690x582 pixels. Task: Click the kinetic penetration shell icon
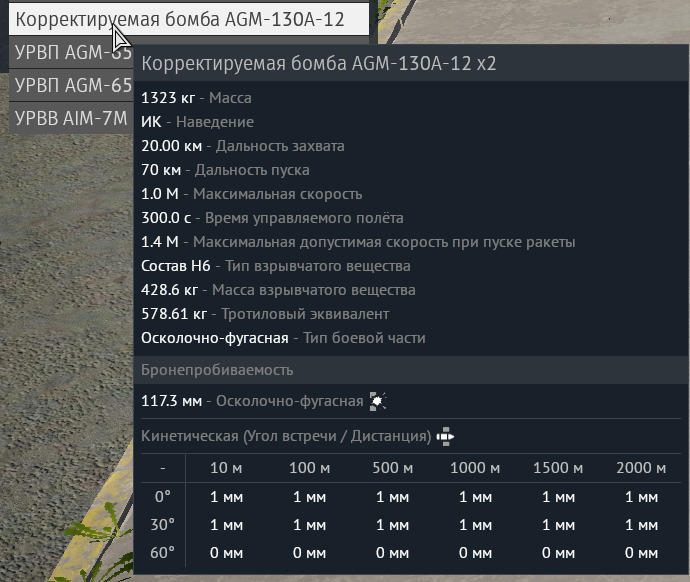click(445, 436)
